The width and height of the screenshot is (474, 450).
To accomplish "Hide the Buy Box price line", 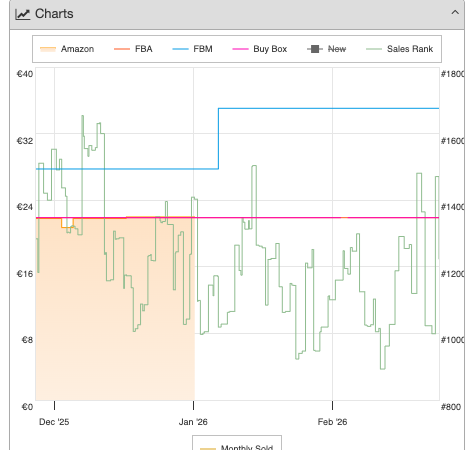I will [x=259, y=49].
